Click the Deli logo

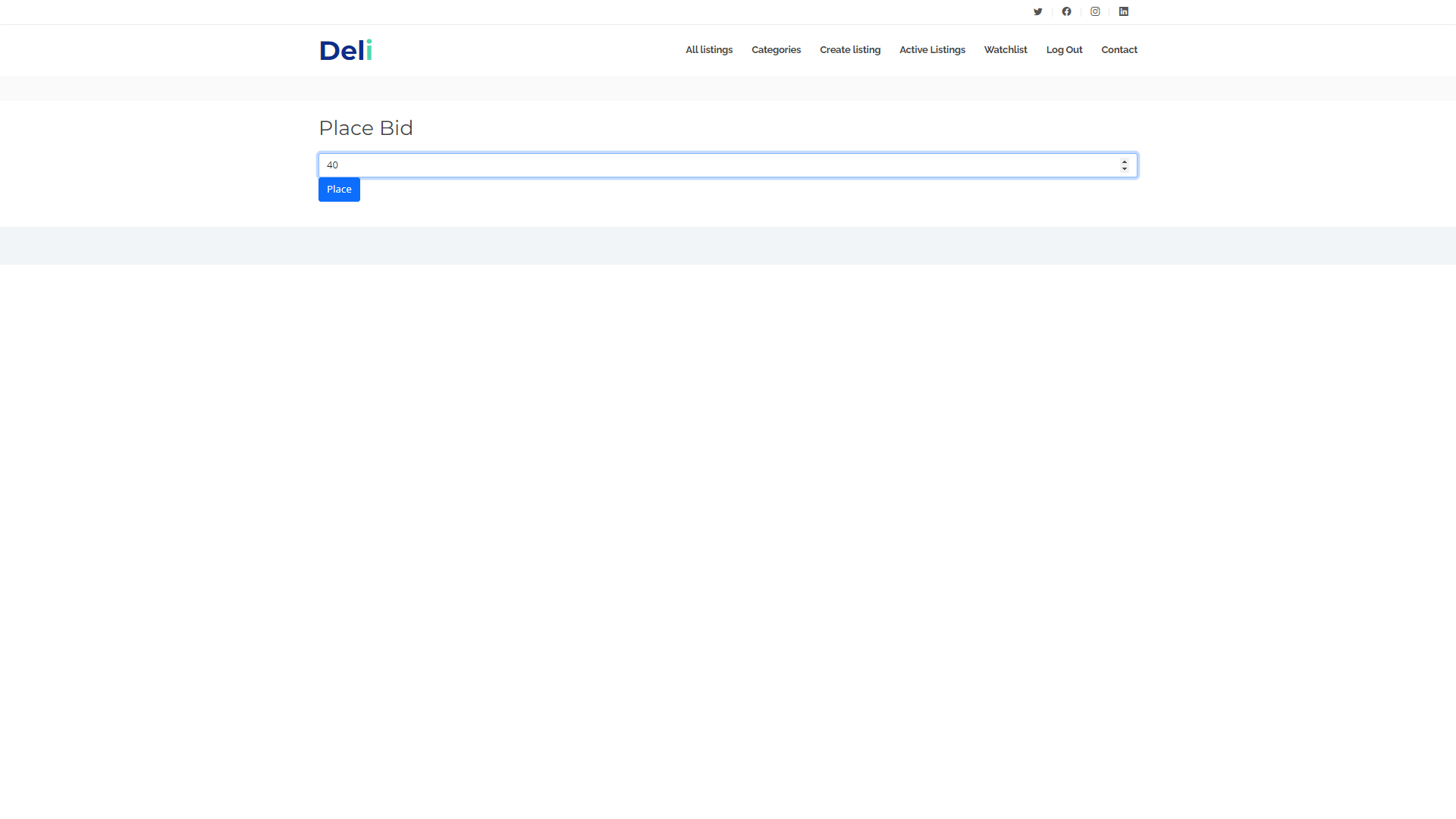(x=346, y=51)
